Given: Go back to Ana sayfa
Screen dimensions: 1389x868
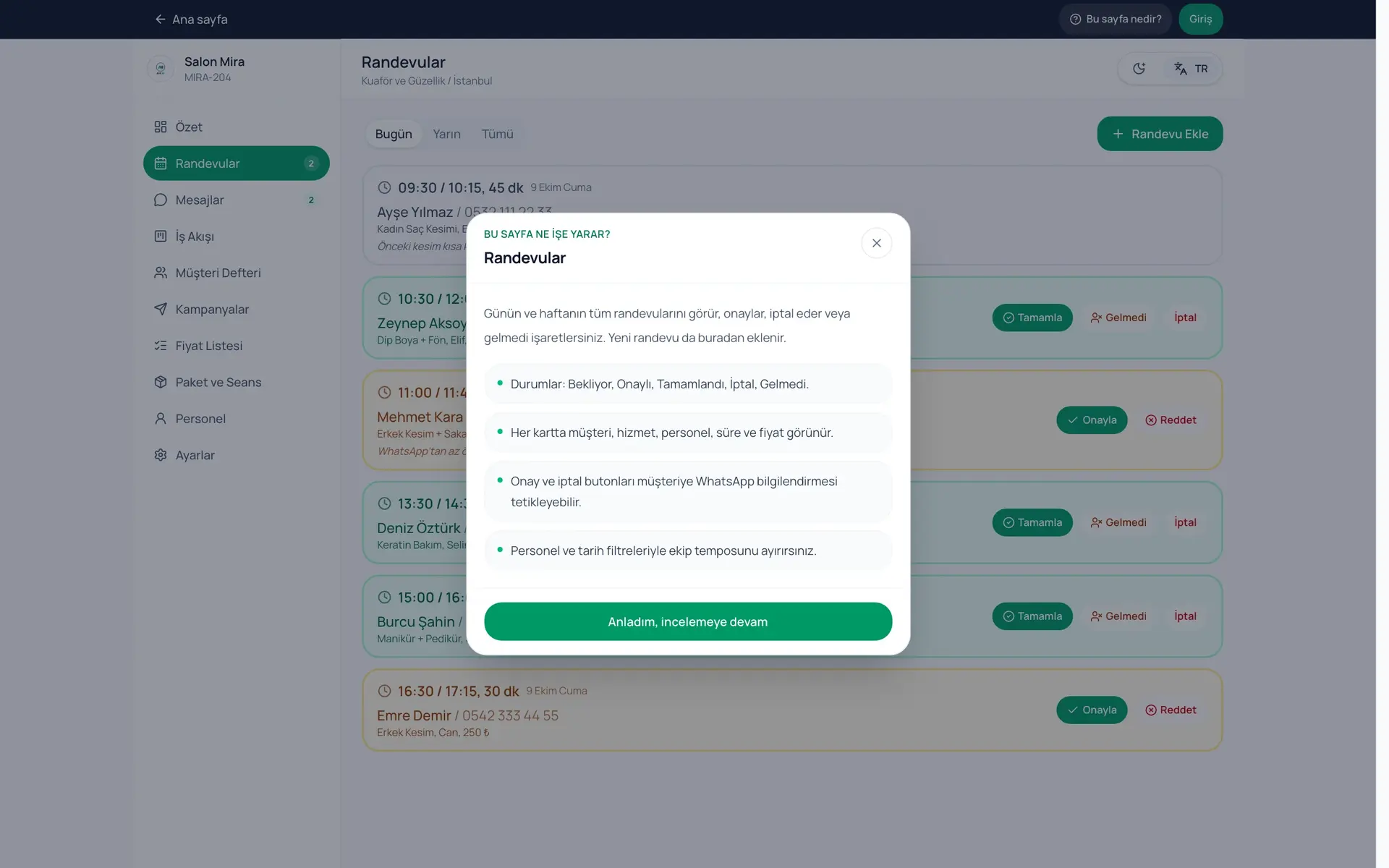Looking at the screenshot, I should 191,20.
